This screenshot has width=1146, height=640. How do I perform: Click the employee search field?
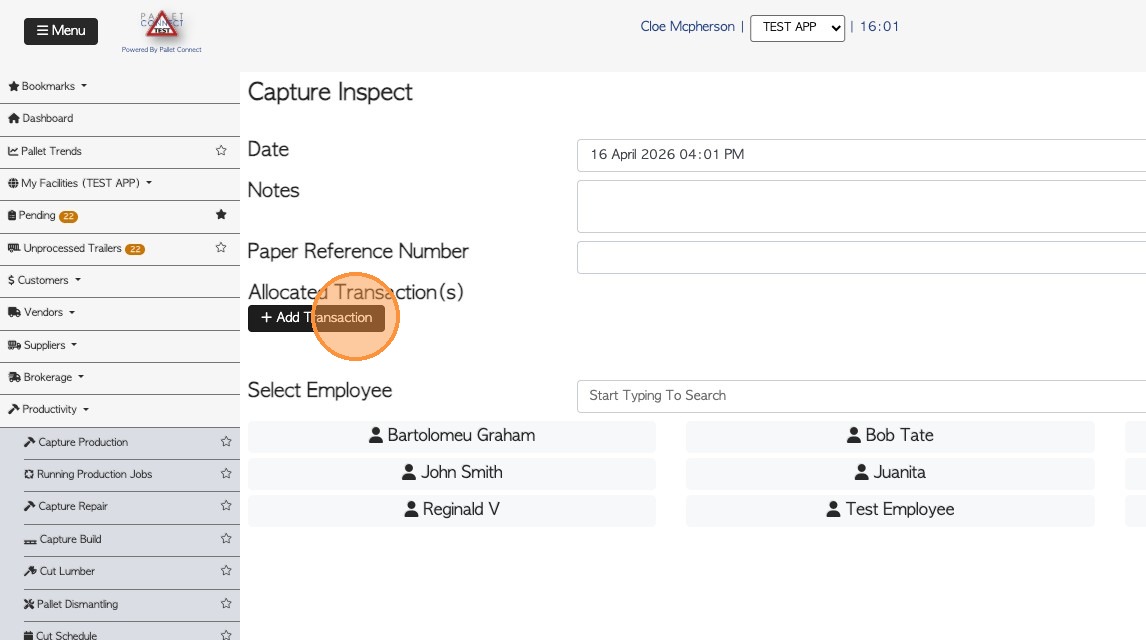click(x=860, y=396)
